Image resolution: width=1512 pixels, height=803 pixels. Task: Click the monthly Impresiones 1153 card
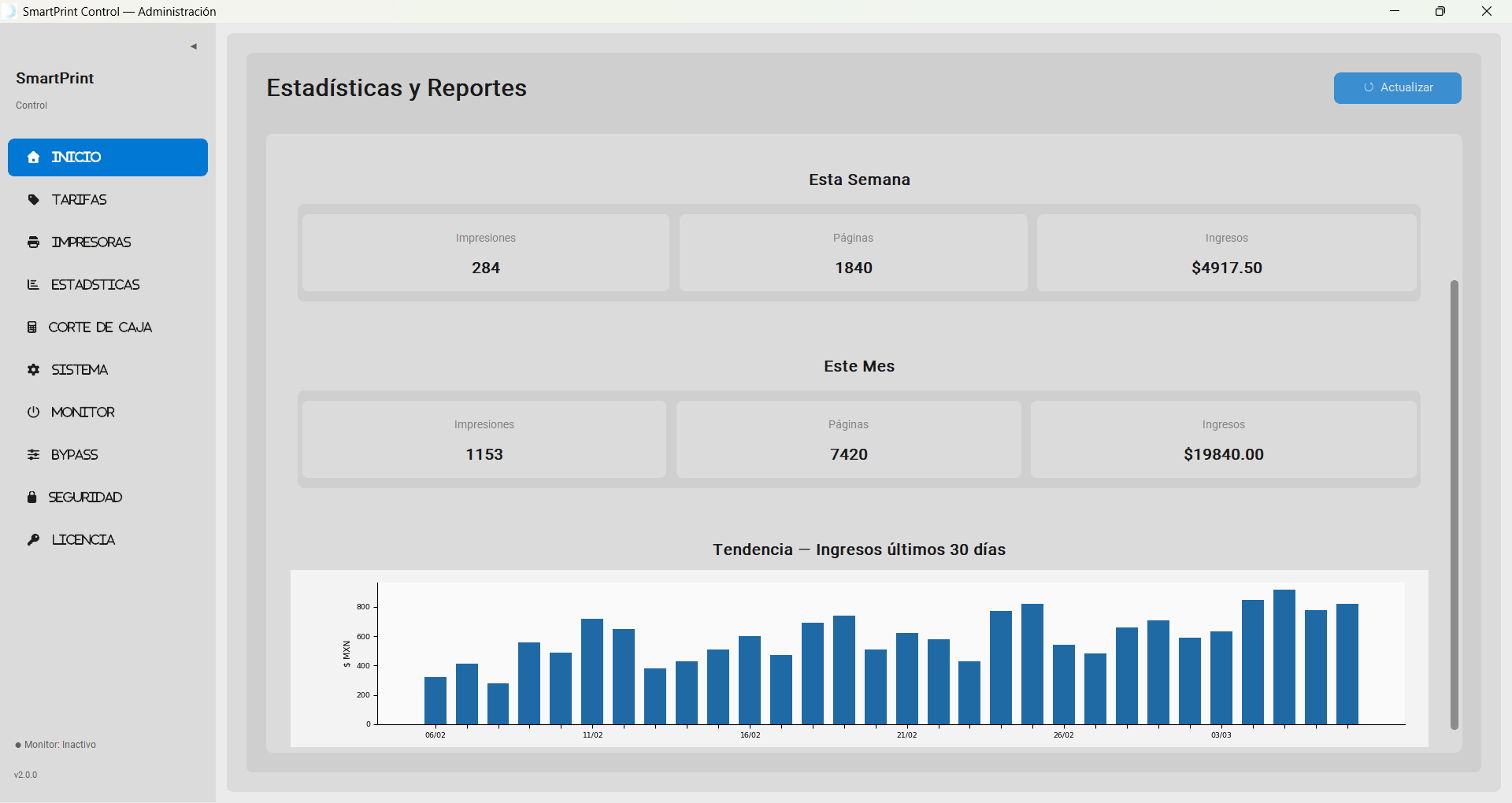[x=484, y=439]
